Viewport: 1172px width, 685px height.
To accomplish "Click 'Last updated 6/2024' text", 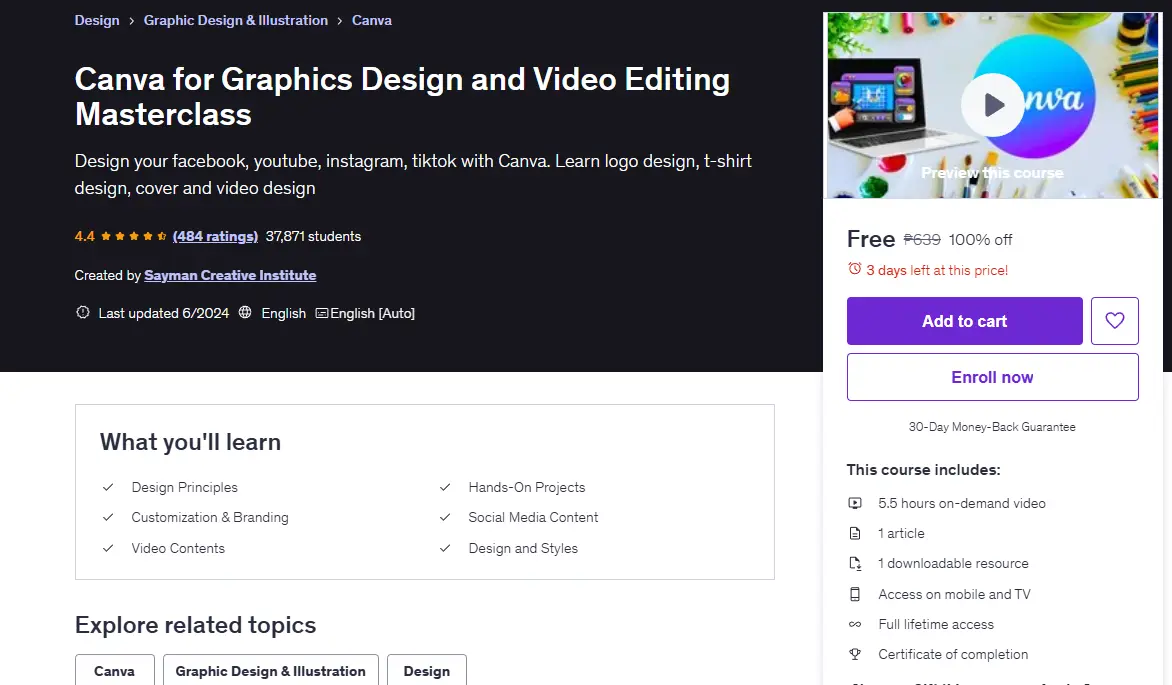I will pyautogui.click(x=164, y=313).
